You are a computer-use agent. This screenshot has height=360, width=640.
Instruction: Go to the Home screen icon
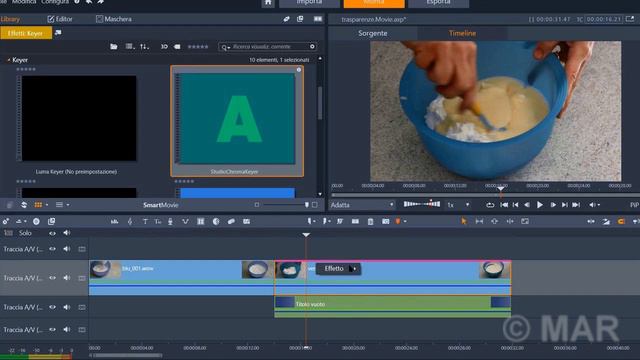click(x=268, y=2)
